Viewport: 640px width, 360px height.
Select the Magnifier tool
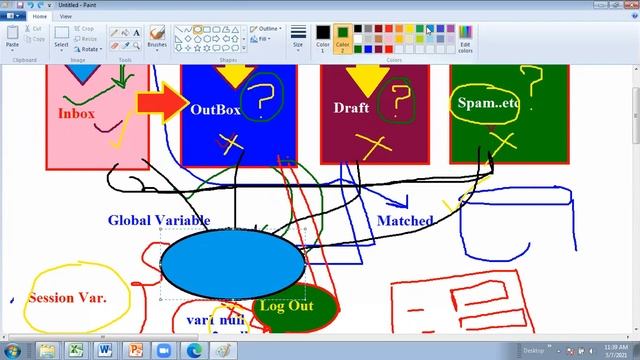click(x=136, y=45)
